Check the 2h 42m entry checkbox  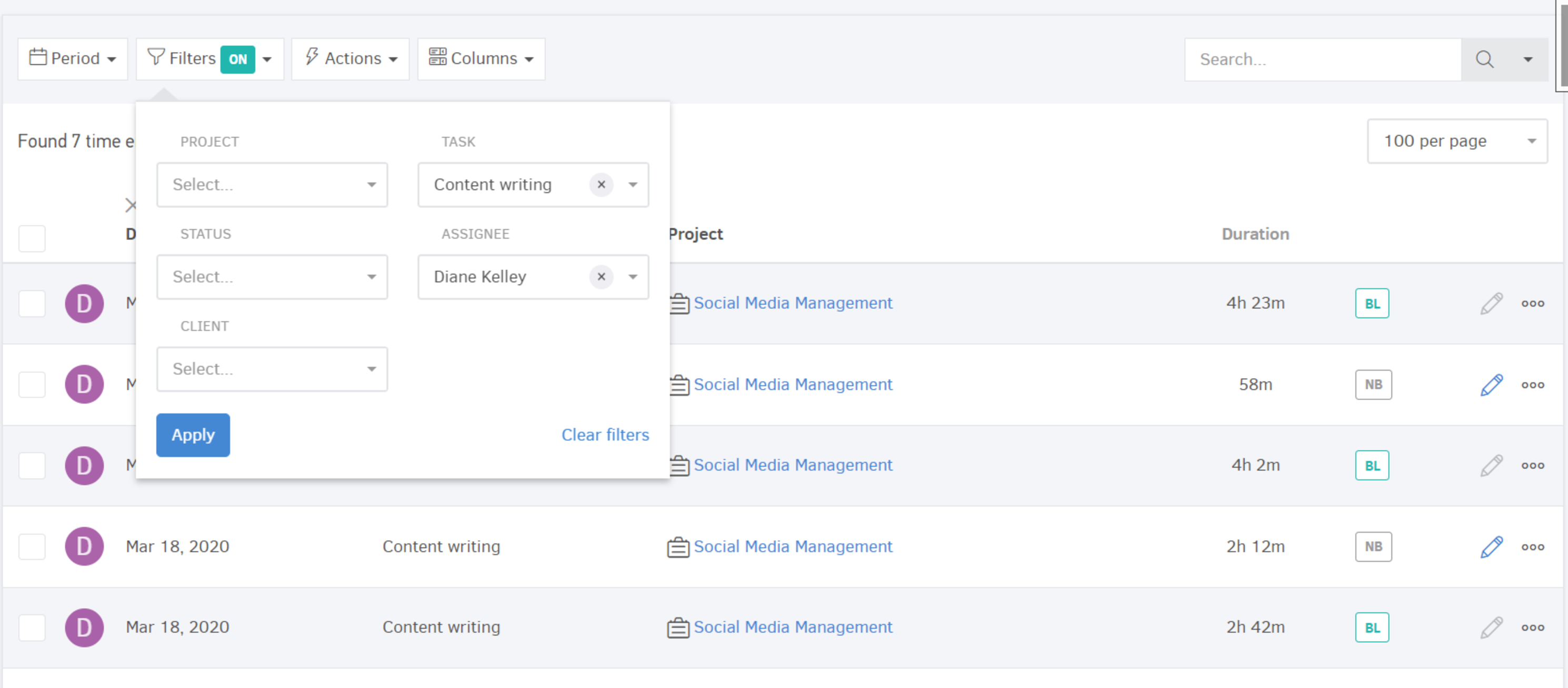click(x=32, y=627)
